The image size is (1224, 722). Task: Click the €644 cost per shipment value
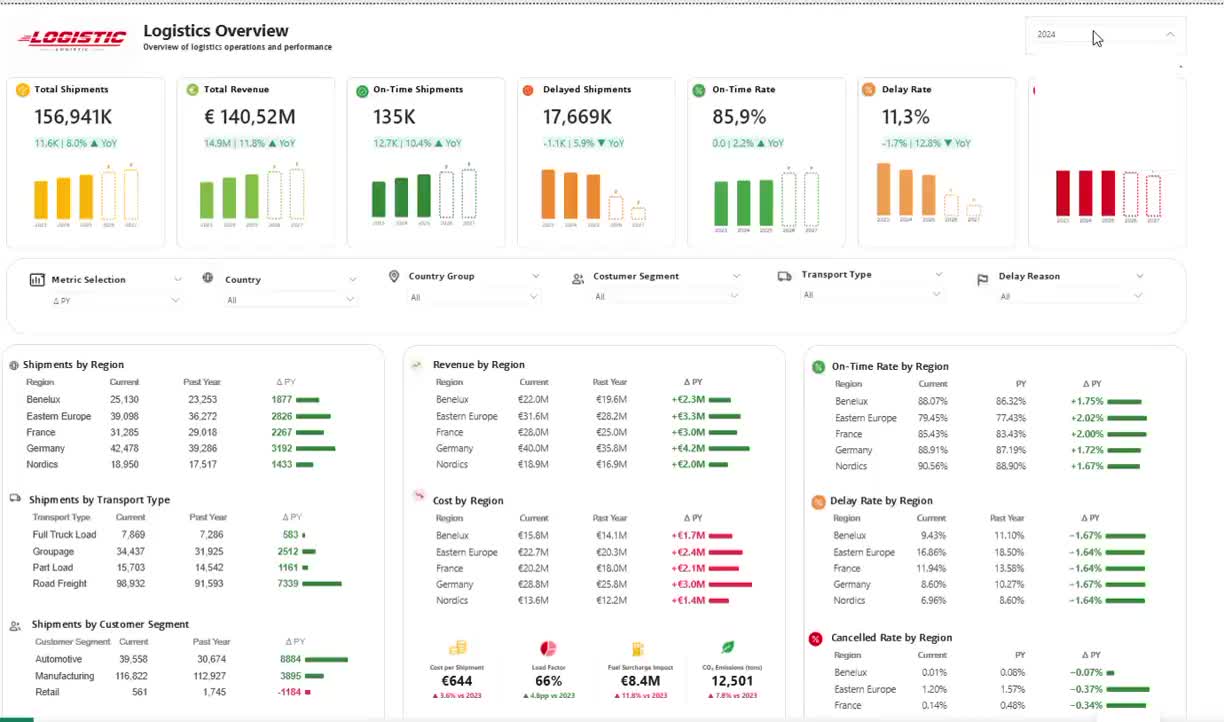[x=457, y=682]
